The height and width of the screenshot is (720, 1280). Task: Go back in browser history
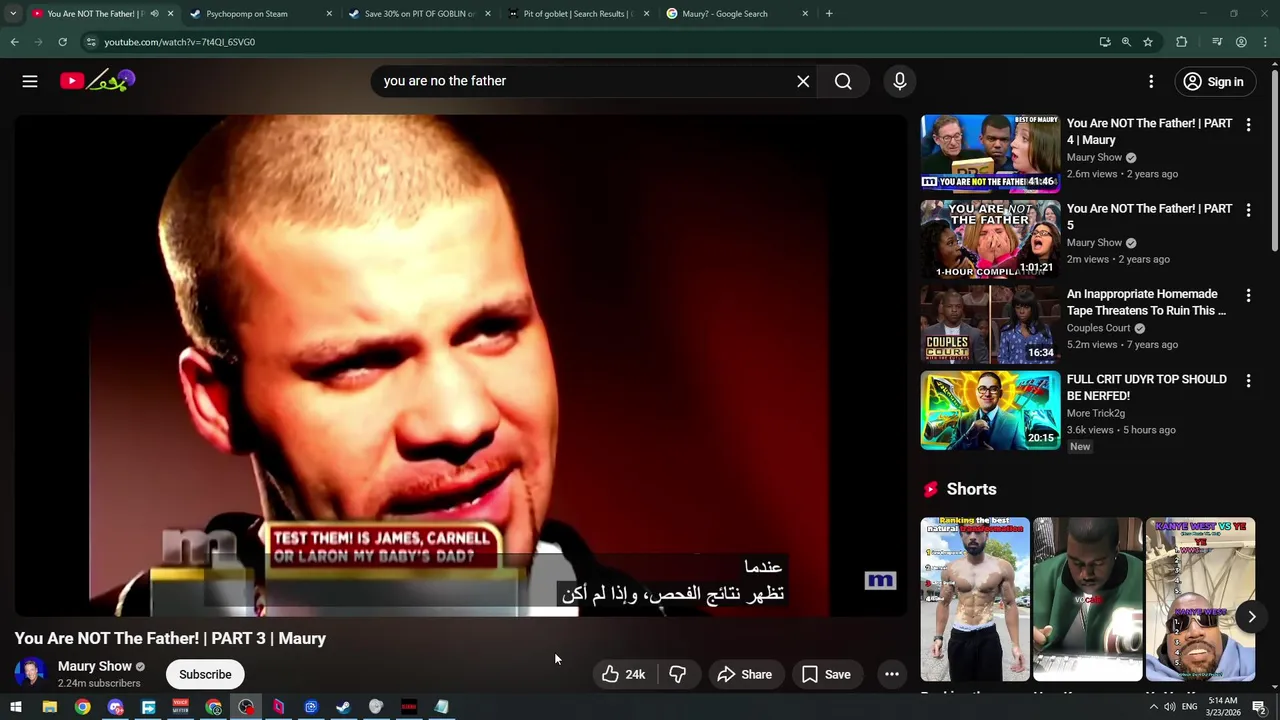[x=14, y=42]
